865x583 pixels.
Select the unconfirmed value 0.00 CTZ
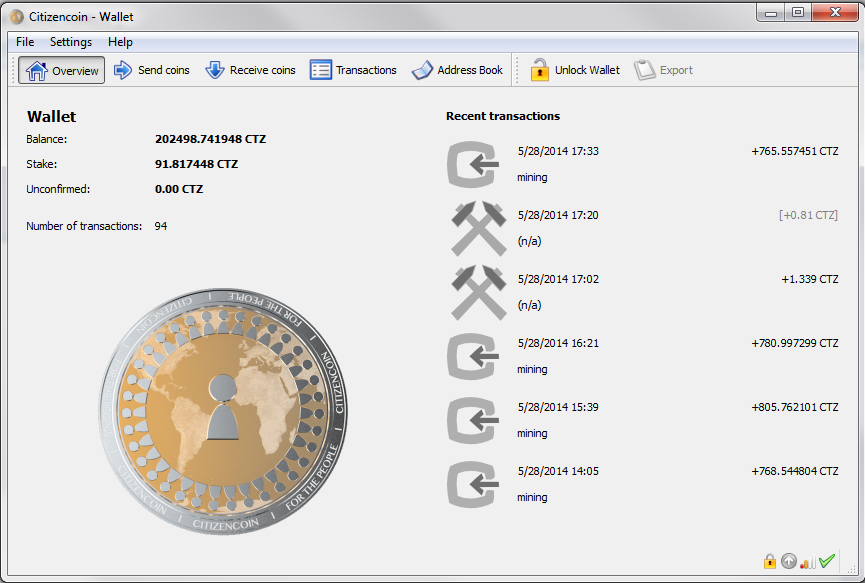click(179, 189)
